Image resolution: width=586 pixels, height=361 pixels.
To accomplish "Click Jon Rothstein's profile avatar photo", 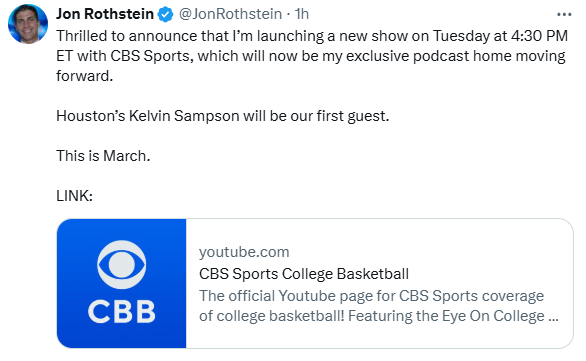I will click(x=28, y=24).
